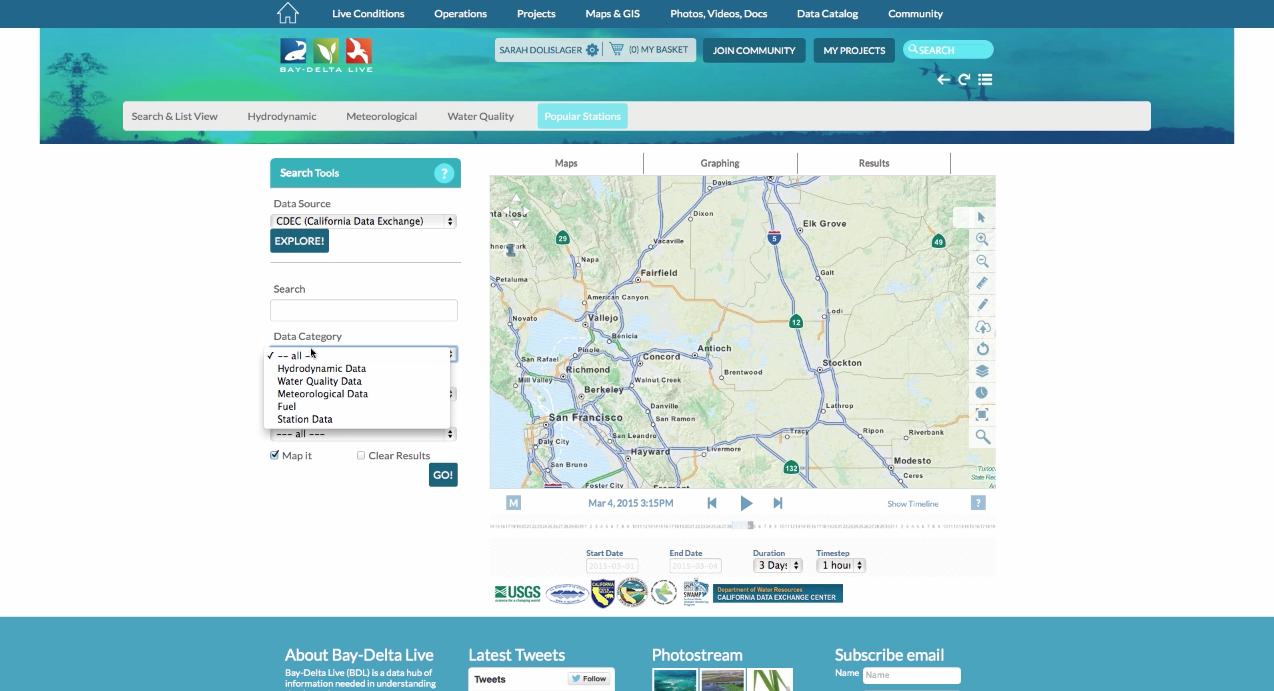Click the cloud upload icon

pyautogui.click(x=982, y=327)
